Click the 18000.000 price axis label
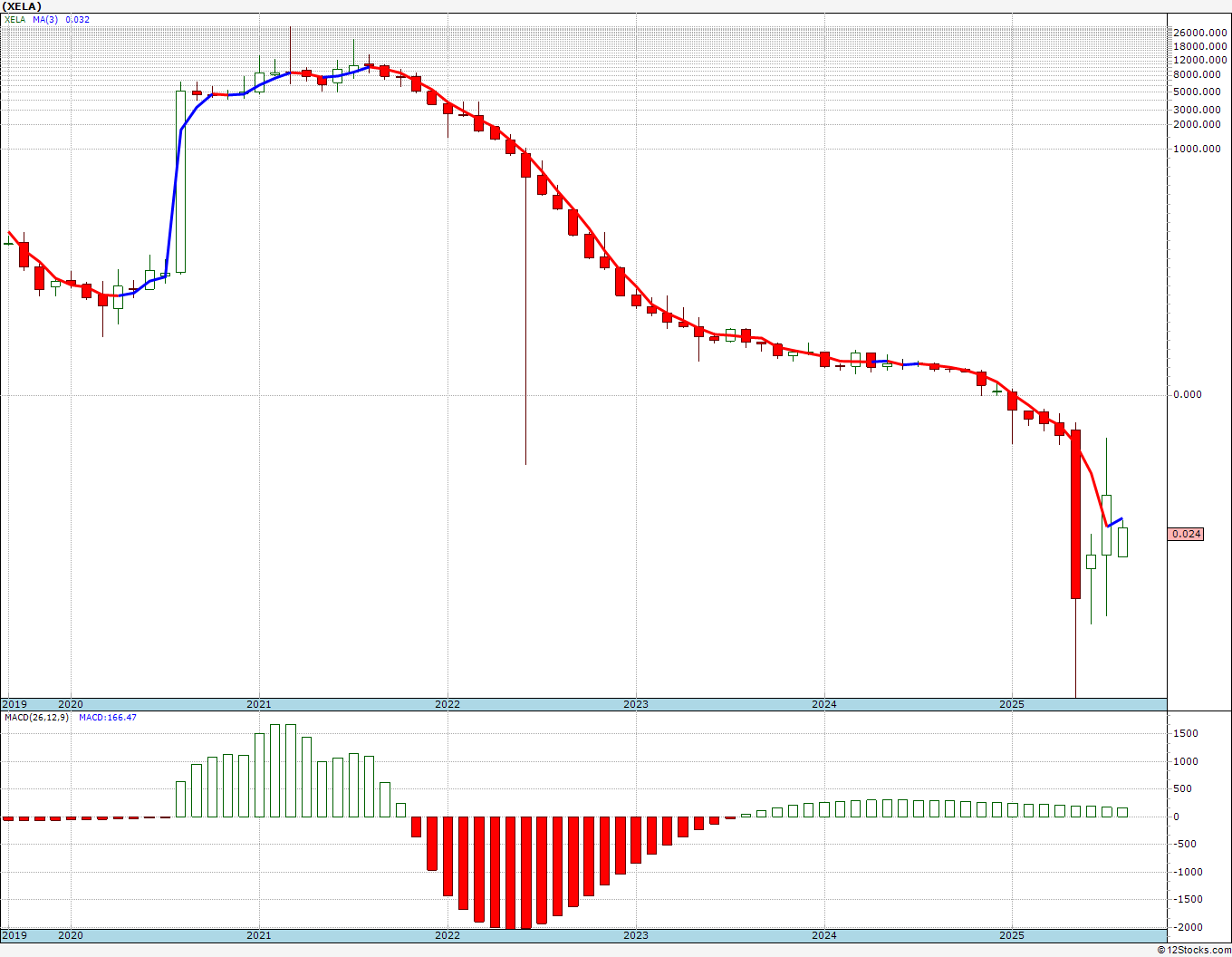 (1199, 46)
